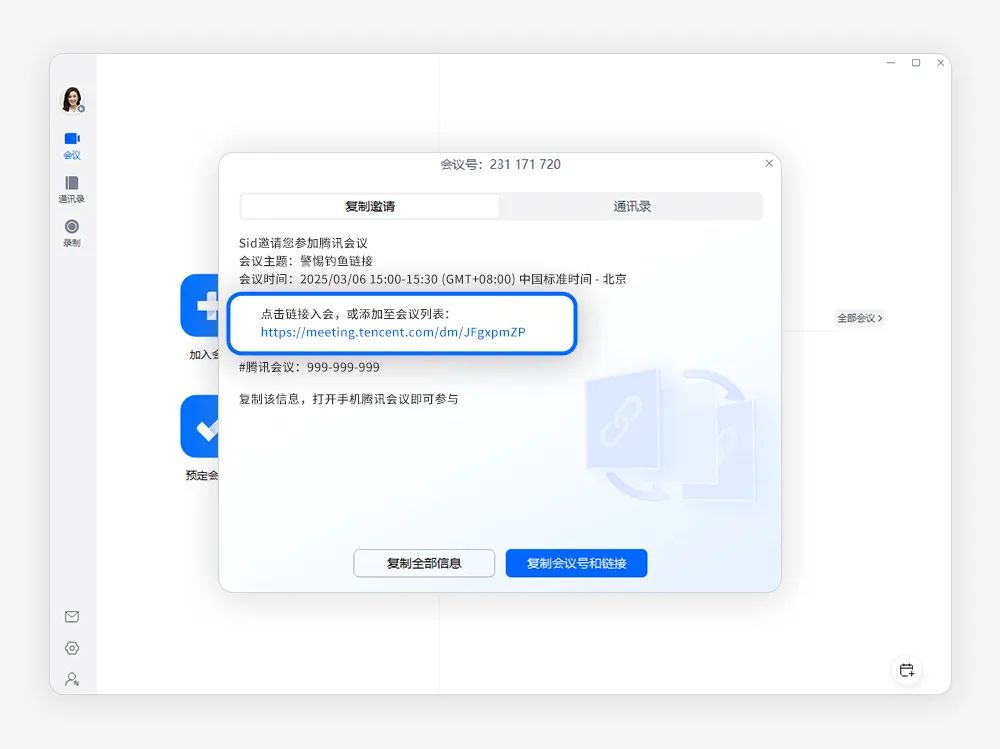Click the 点击链接入会，或添加至会议列表 text
This screenshot has width=1000, height=749.
355,314
